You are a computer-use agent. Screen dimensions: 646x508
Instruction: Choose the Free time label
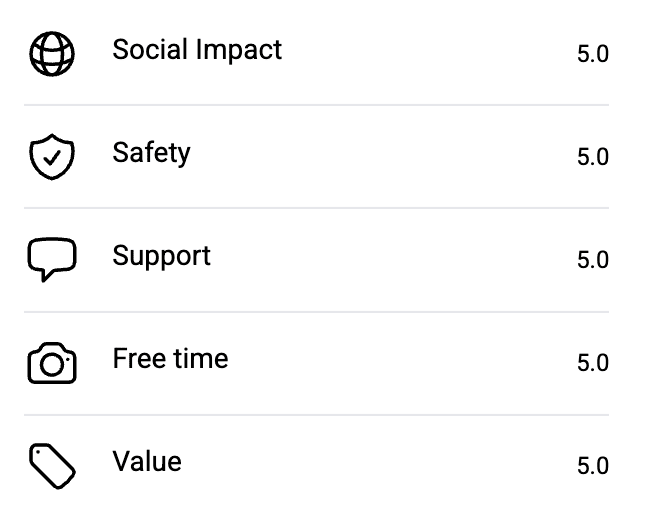click(x=170, y=359)
